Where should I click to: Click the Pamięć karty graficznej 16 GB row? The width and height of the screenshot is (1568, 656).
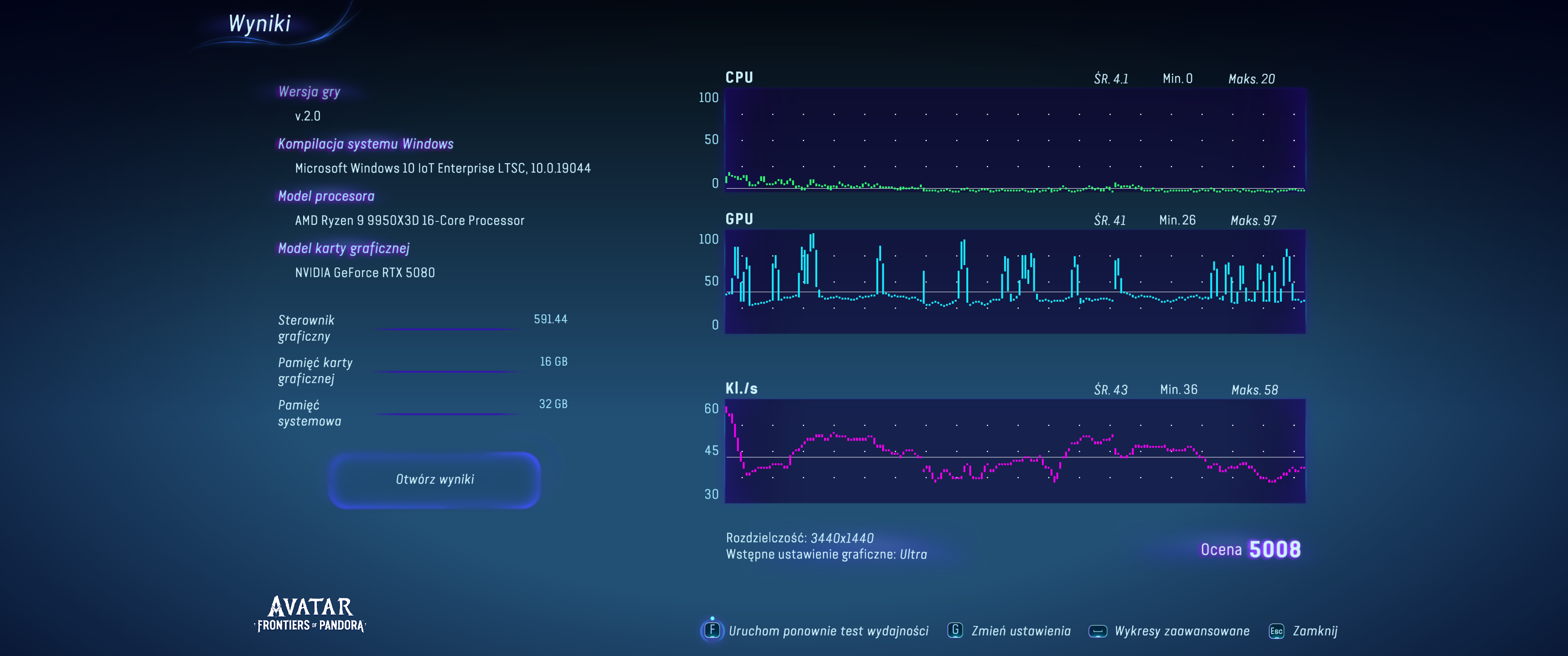click(423, 370)
